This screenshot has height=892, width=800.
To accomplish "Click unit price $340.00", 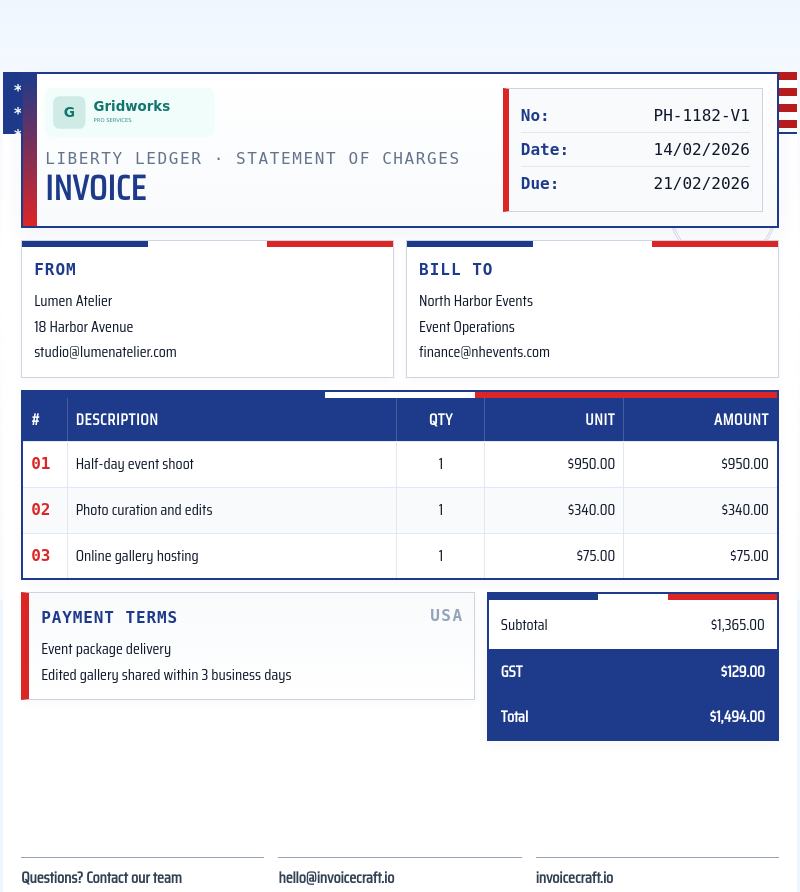I will click(x=591, y=510).
